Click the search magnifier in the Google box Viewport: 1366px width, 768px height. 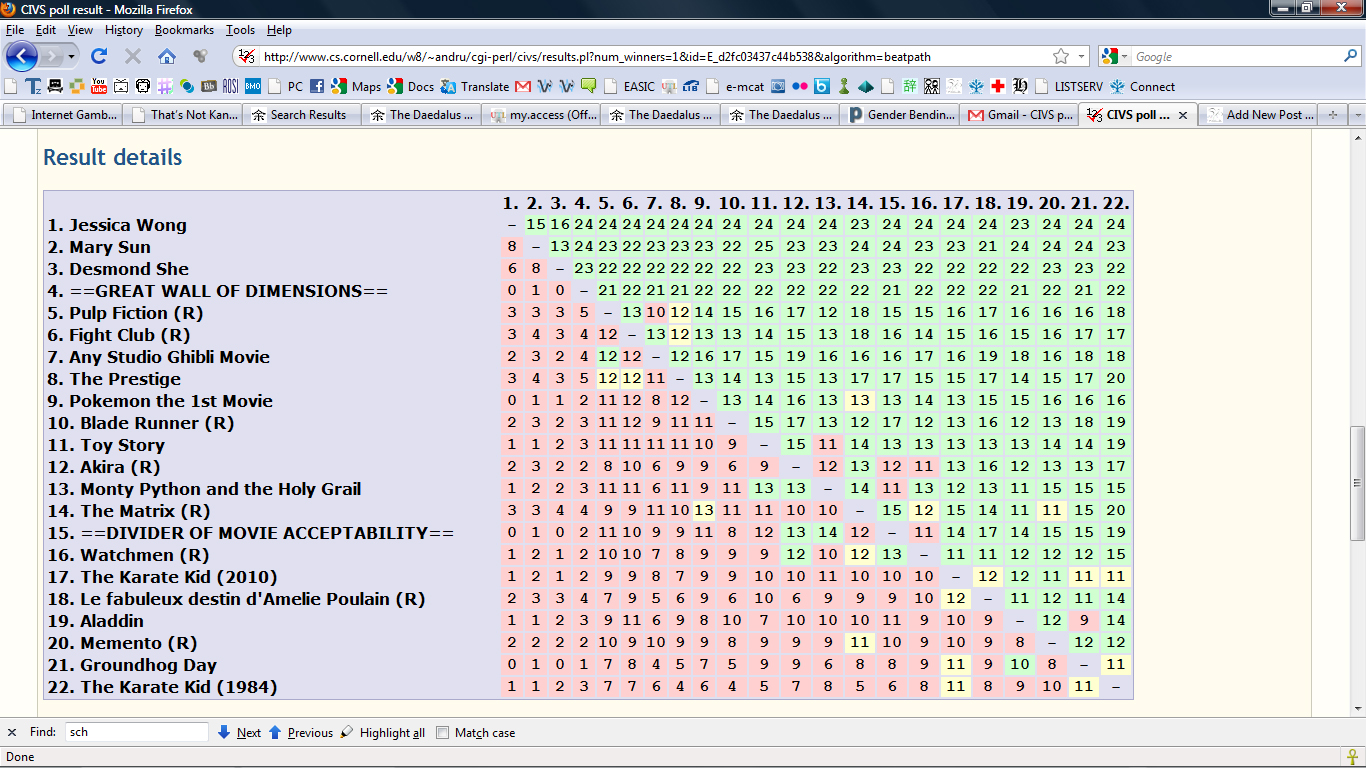point(1349,56)
